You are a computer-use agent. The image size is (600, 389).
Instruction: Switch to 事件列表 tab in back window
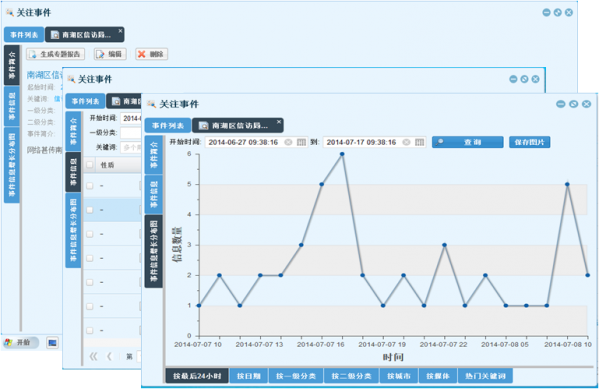point(24,35)
